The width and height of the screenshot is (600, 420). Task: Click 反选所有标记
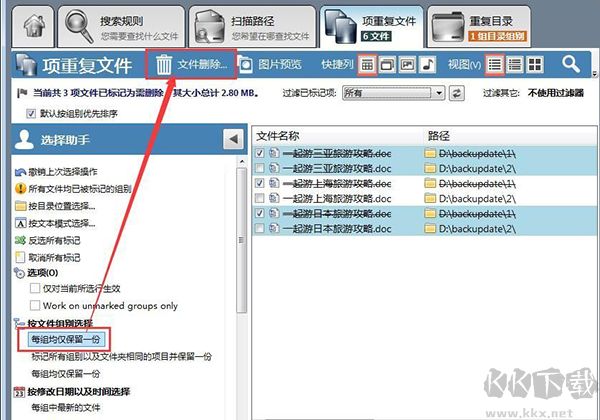click(54, 241)
